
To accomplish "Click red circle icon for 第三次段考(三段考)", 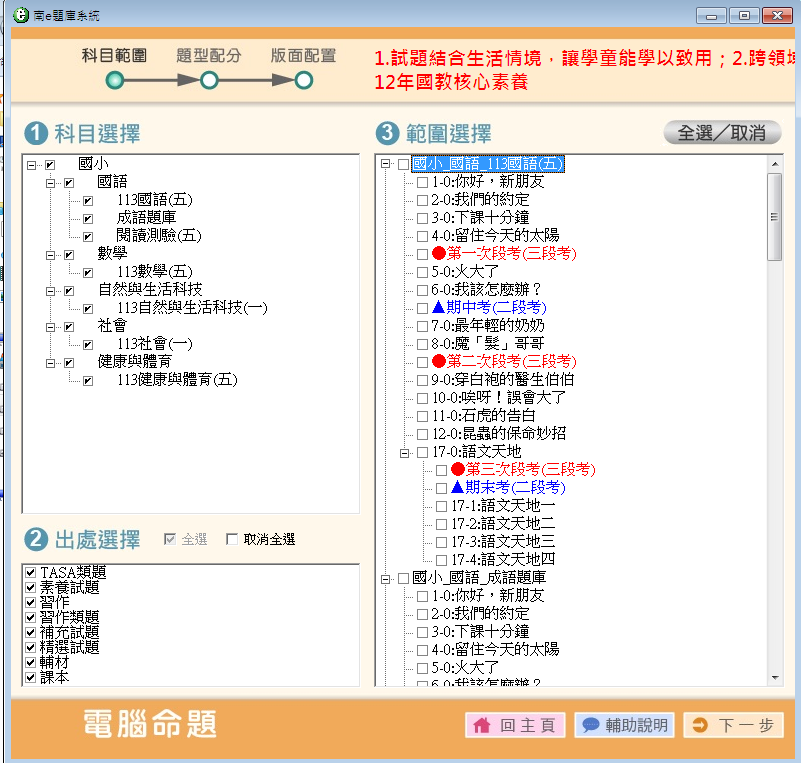I will (x=457, y=469).
